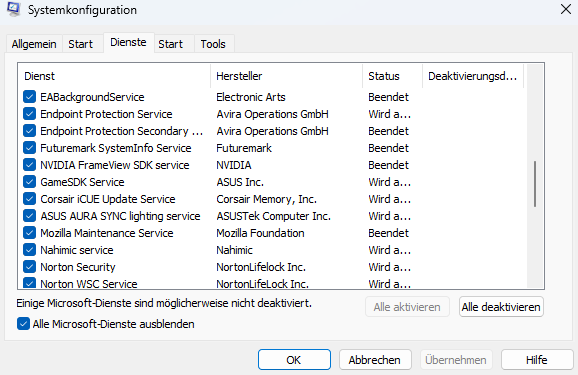
Task: Sort by the Dienst column header
Action: (x=114, y=76)
